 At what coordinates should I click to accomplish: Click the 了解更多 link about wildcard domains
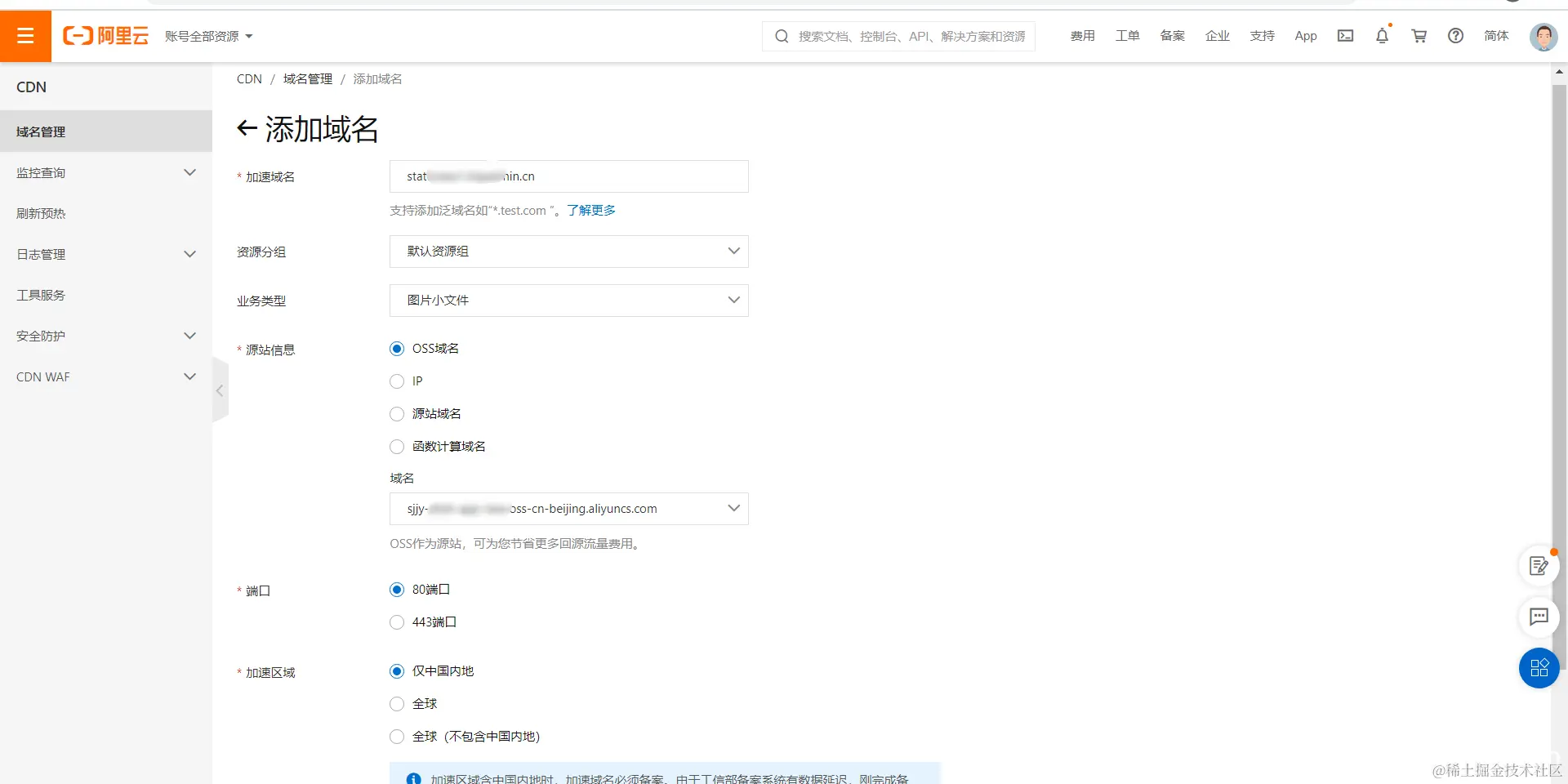[x=591, y=210]
